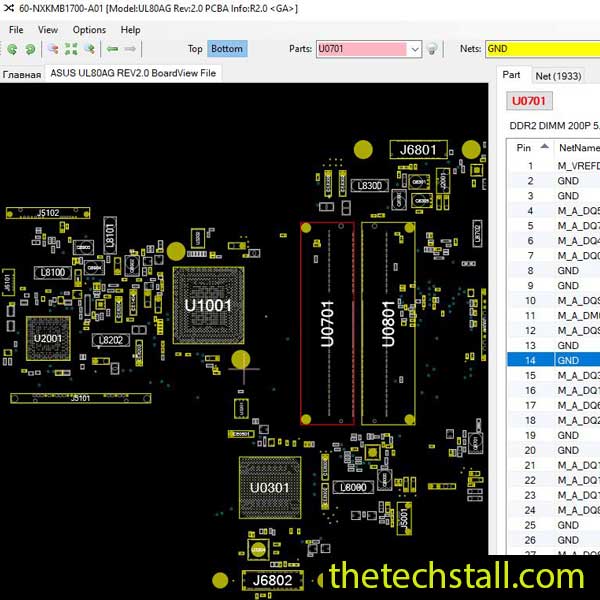Select pin 25 GND row
Viewport: 600px width, 600px height.
click(x=554, y=525)
